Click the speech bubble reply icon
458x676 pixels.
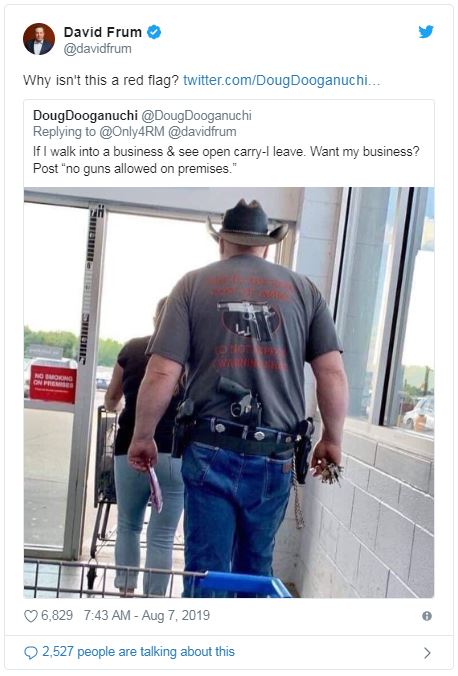pyautogui.click(x=31, y=653)
